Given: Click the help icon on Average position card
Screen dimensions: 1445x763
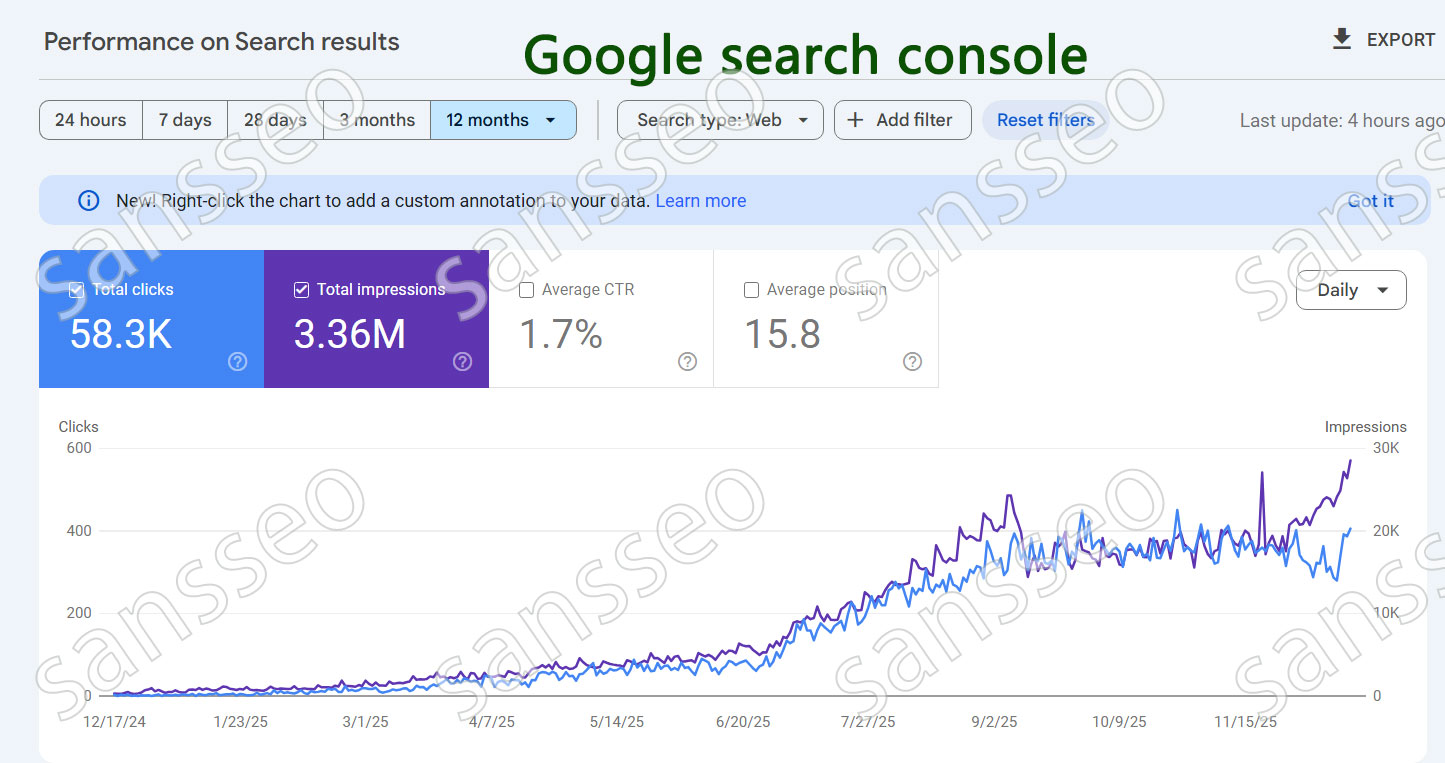Looking at the screenshot, I should point(912,362).
